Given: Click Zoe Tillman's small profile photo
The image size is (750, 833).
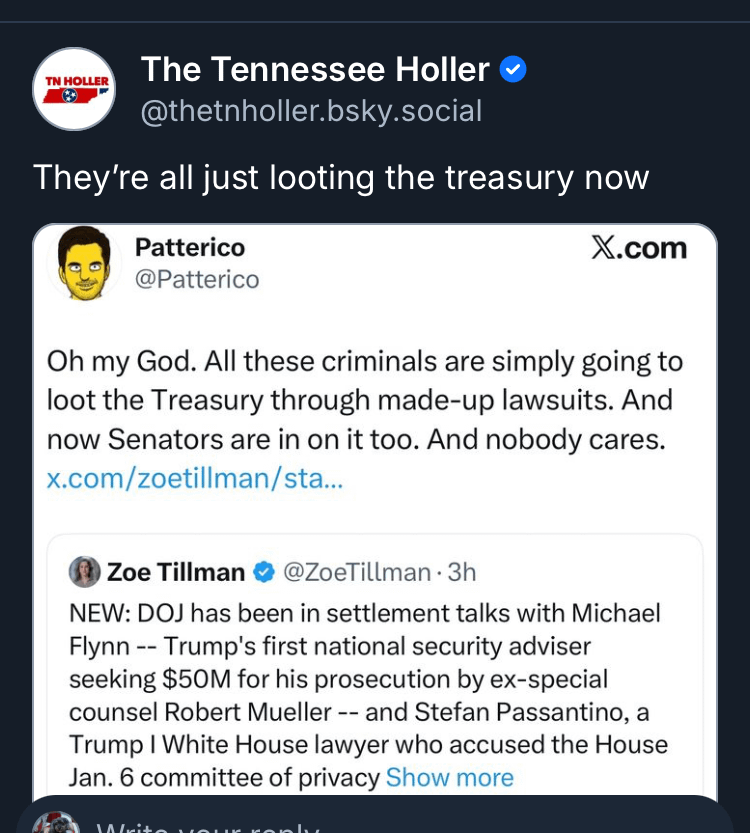Looking at the screenshot, I should (x=84, y=572).
